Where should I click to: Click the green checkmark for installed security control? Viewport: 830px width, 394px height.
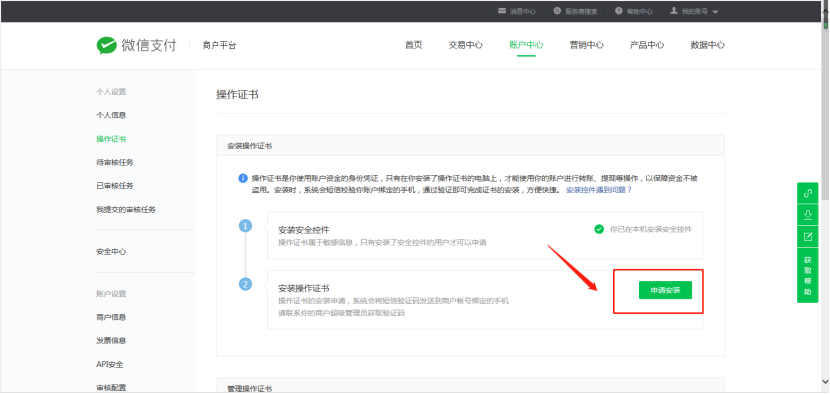[x=599, y=229]
